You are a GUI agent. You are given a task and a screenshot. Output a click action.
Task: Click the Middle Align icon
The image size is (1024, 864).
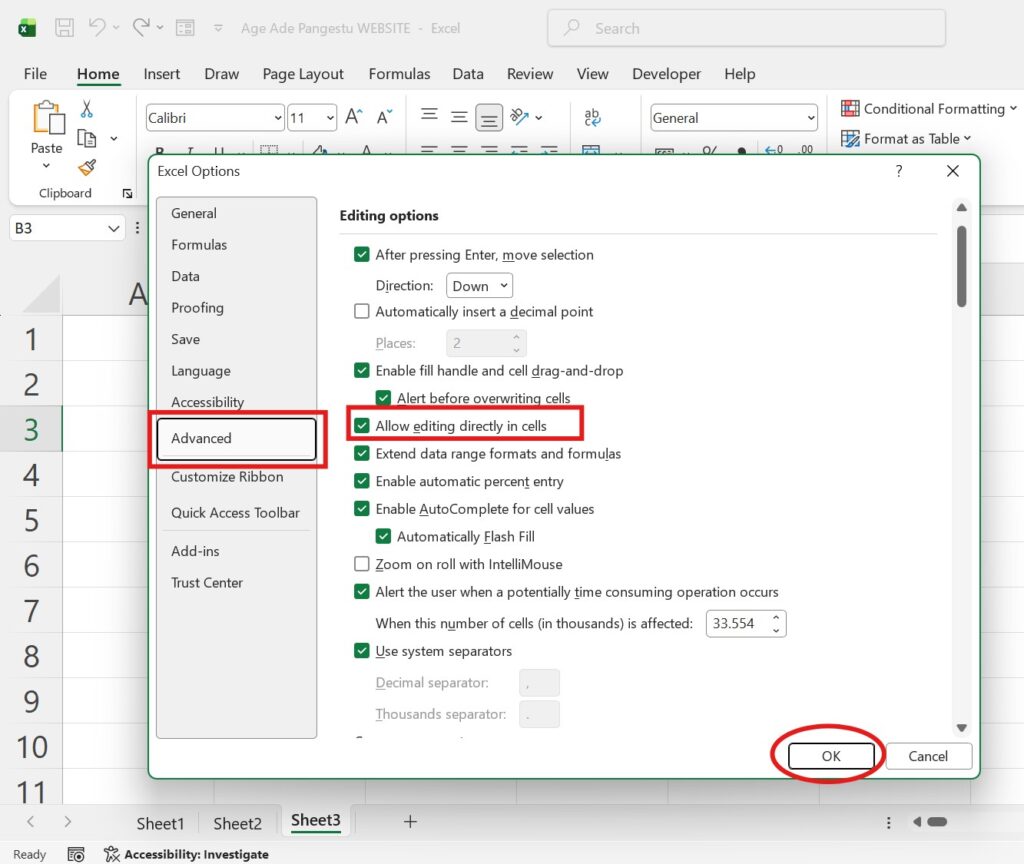tap(459, 118)
